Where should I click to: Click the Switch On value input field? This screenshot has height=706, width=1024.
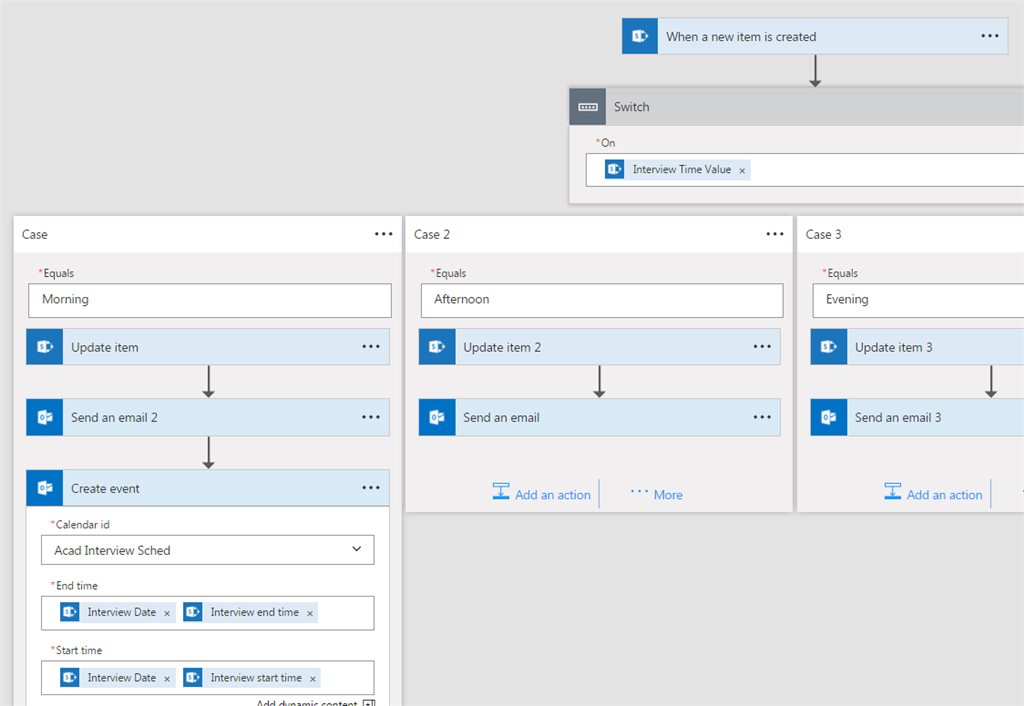click(805, 170)
